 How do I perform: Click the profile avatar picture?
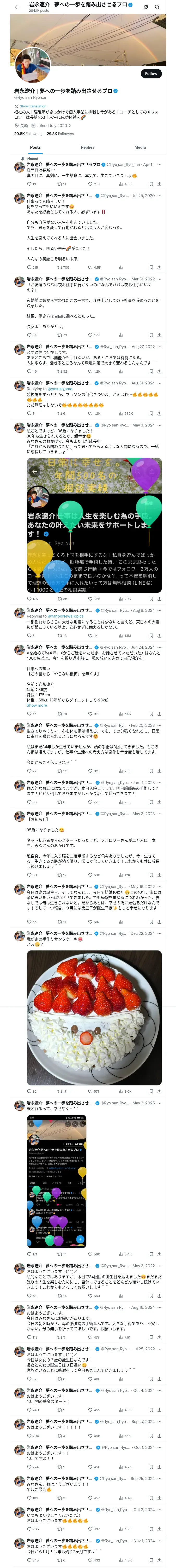(x=32, y=65)
